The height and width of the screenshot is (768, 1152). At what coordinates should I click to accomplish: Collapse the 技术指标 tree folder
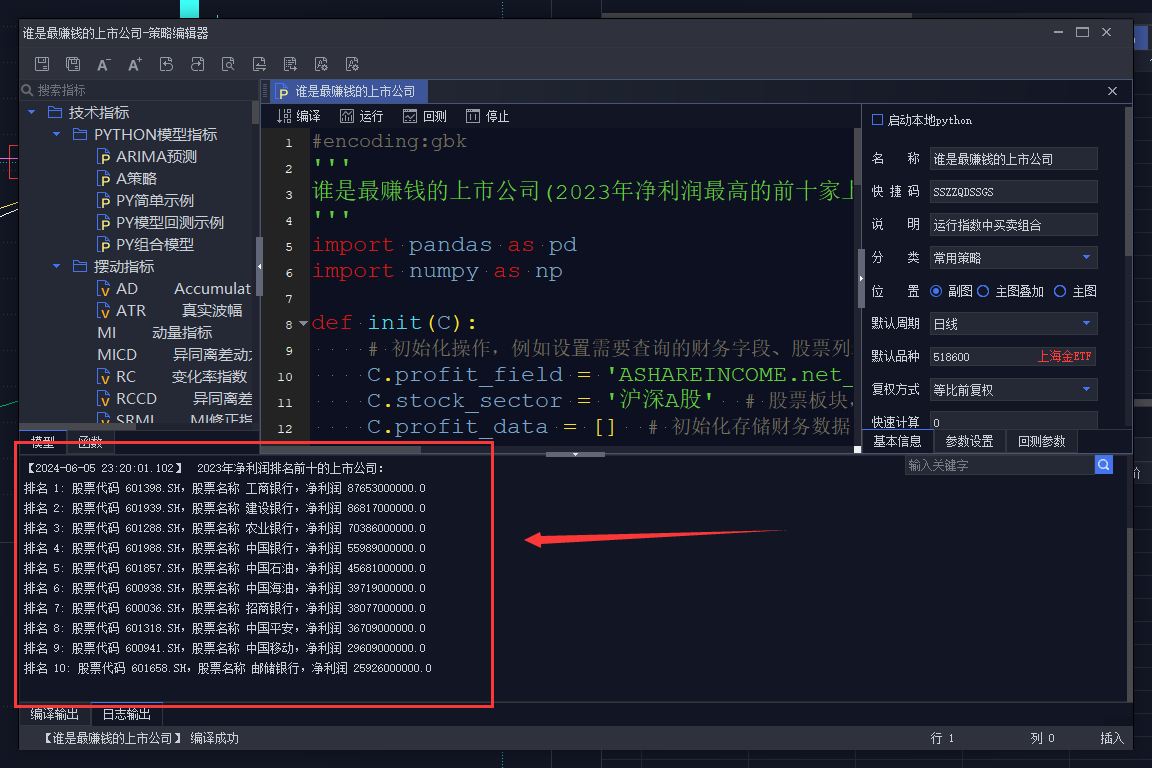(32, 112)
